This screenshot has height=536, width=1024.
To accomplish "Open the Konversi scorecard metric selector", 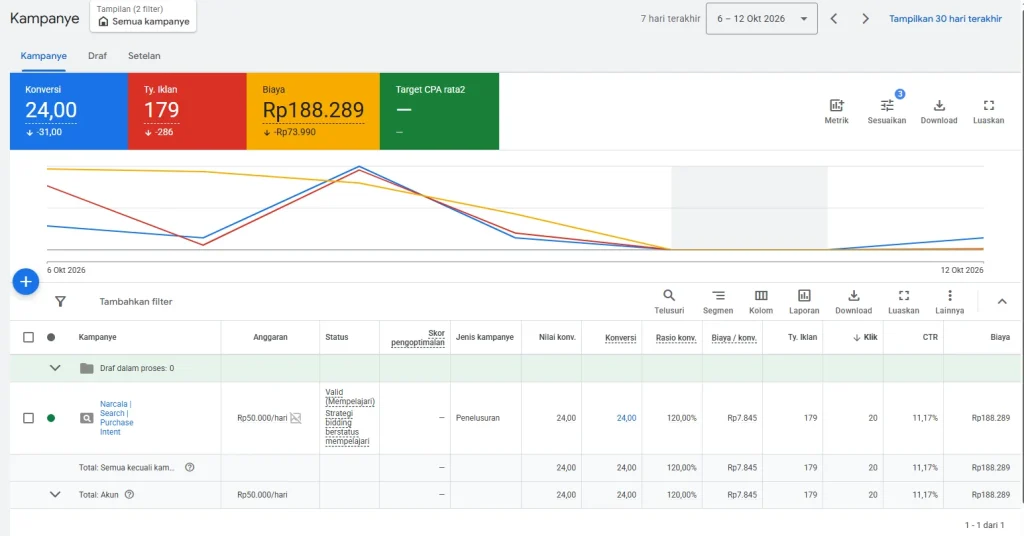I will point(69,111).
